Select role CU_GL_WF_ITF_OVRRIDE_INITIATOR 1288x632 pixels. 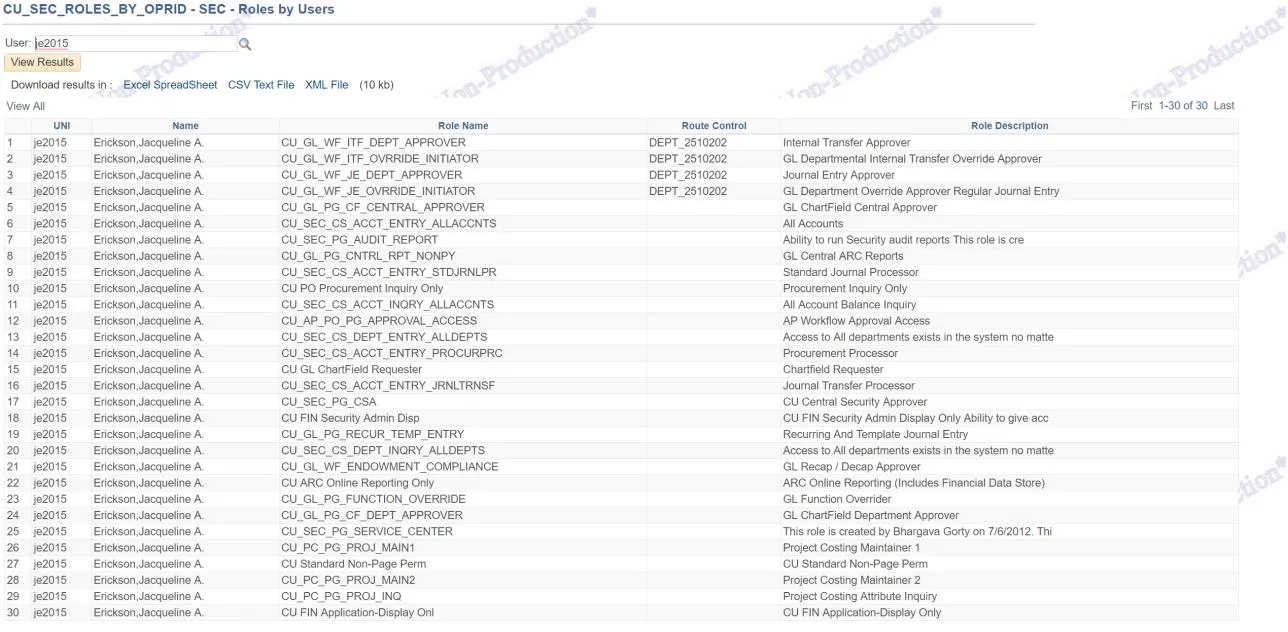coord(380,159)
